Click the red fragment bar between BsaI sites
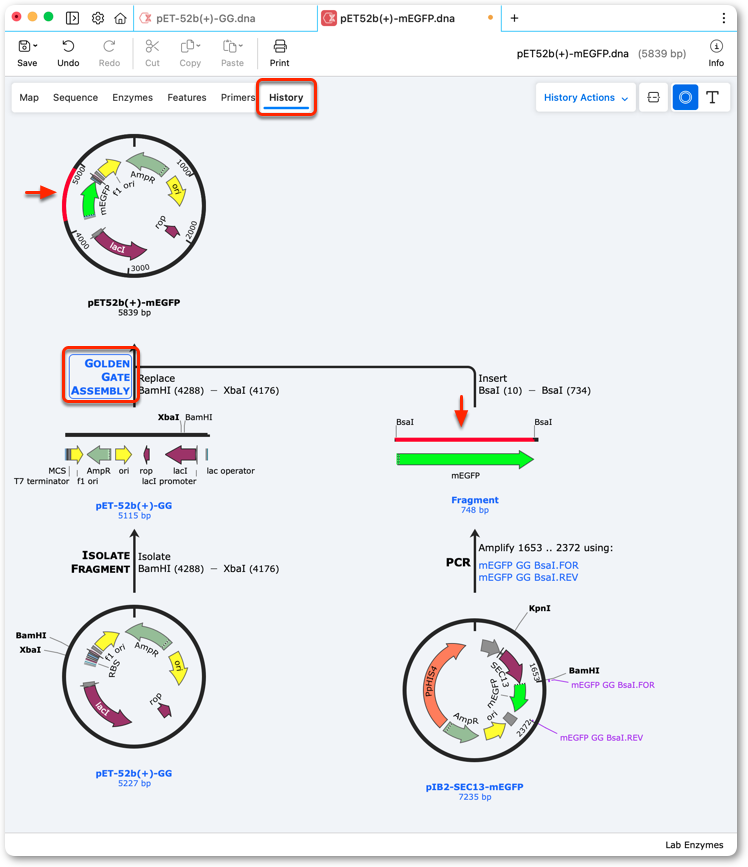Screen dimensions: 748x867 click(466, 440)
